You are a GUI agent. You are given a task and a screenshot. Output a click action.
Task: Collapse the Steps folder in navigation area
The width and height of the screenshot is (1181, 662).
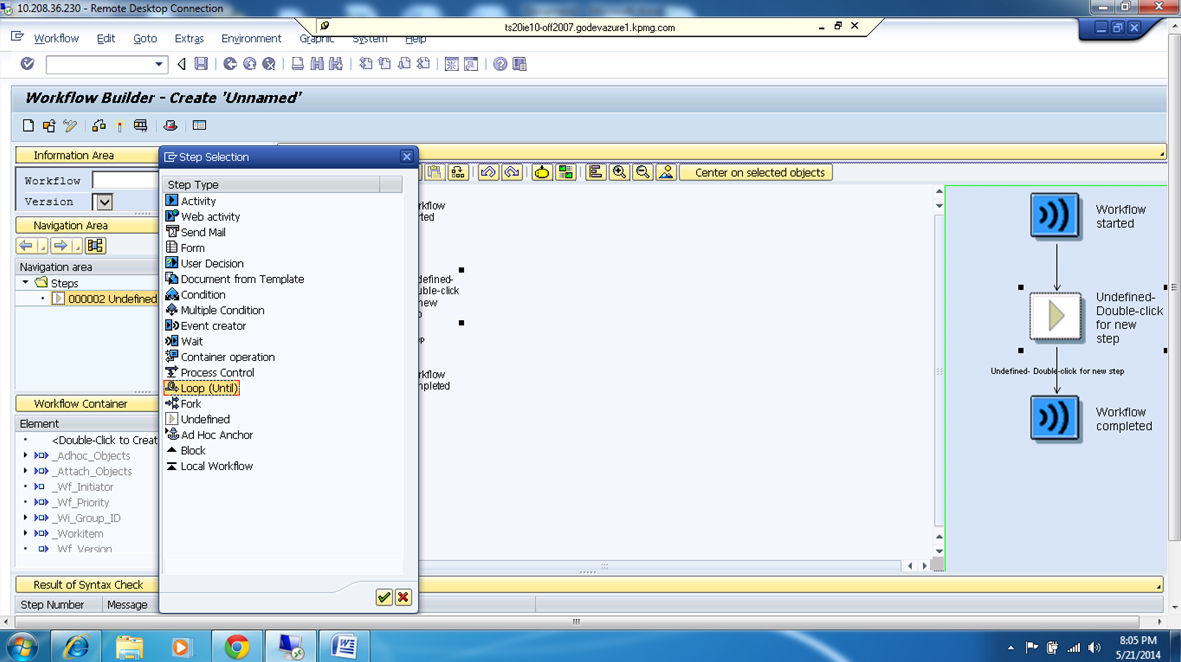coord(24,282)
